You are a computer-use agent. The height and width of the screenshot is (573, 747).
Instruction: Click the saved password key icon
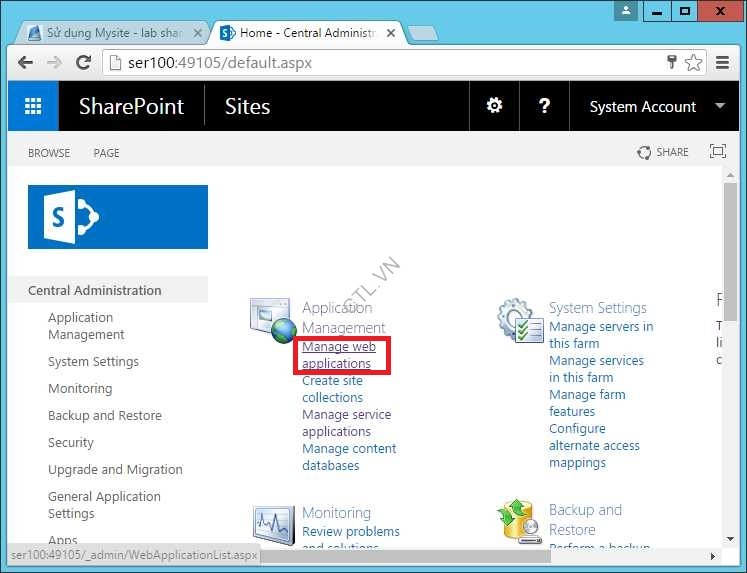(672, 62)
